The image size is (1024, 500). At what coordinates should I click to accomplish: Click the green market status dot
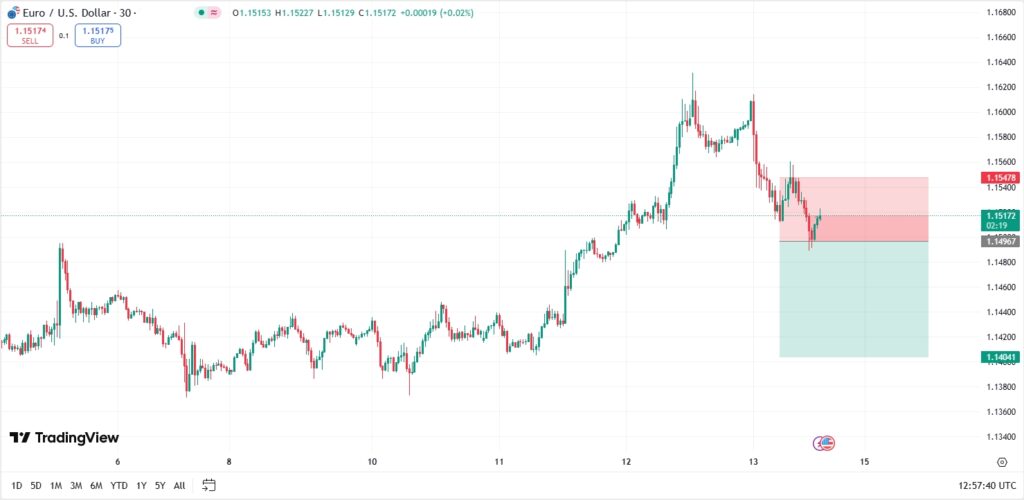202,12
